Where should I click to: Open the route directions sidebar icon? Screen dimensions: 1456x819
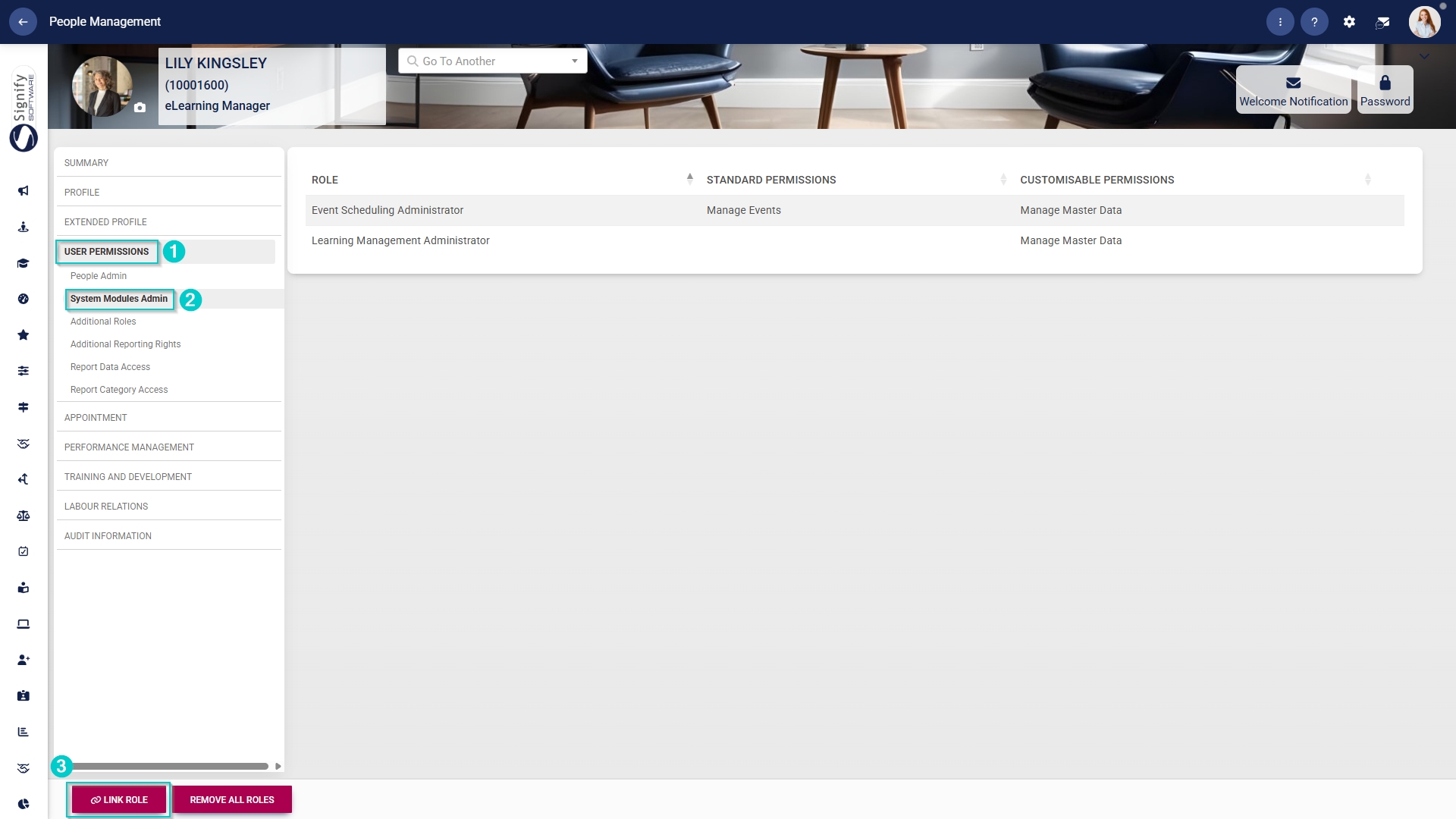(x=24, y=479)
